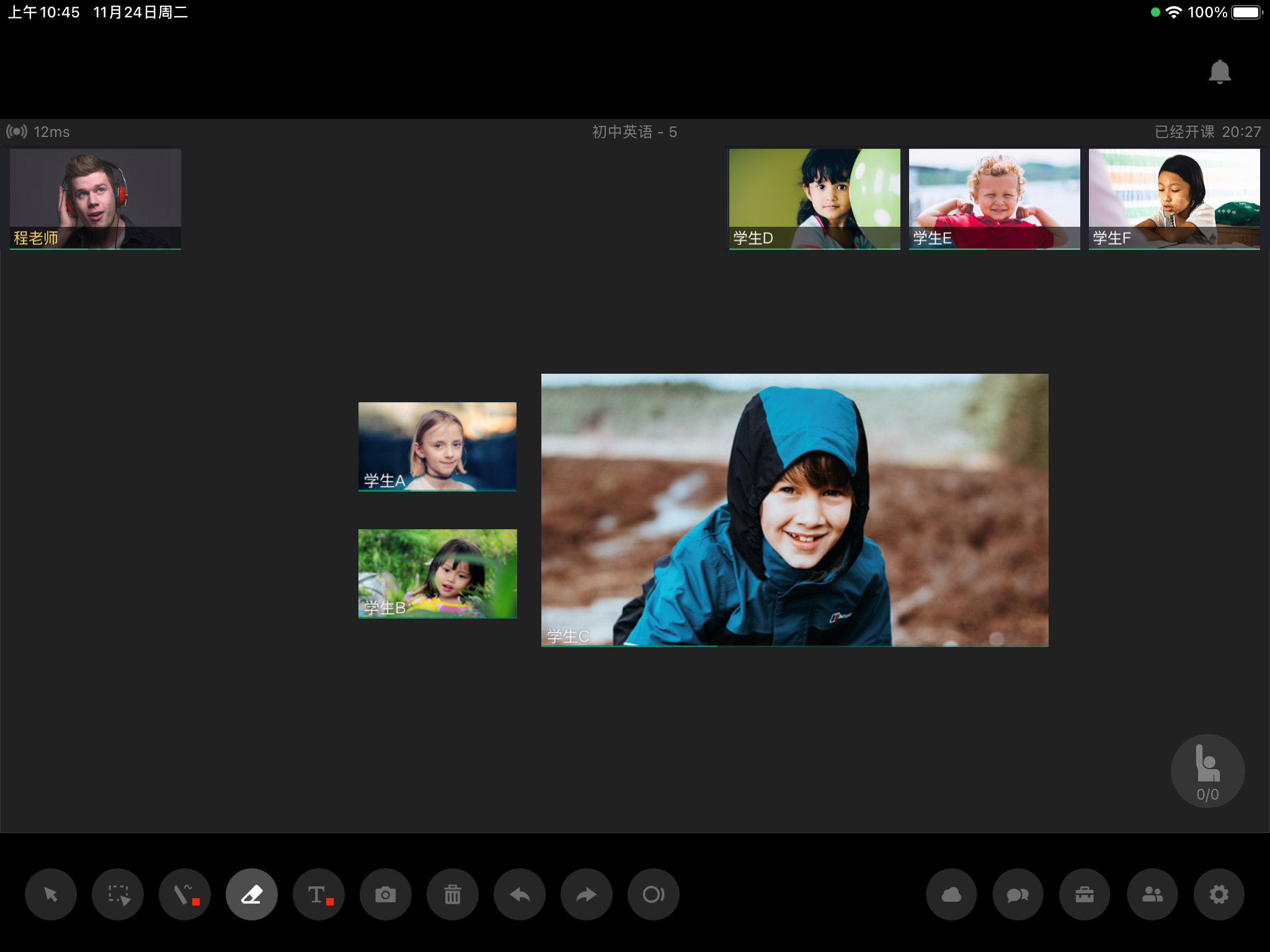Open the chat bubbles panel
The width and height of the screenshot is (1270, 952).
(1018, 894)
